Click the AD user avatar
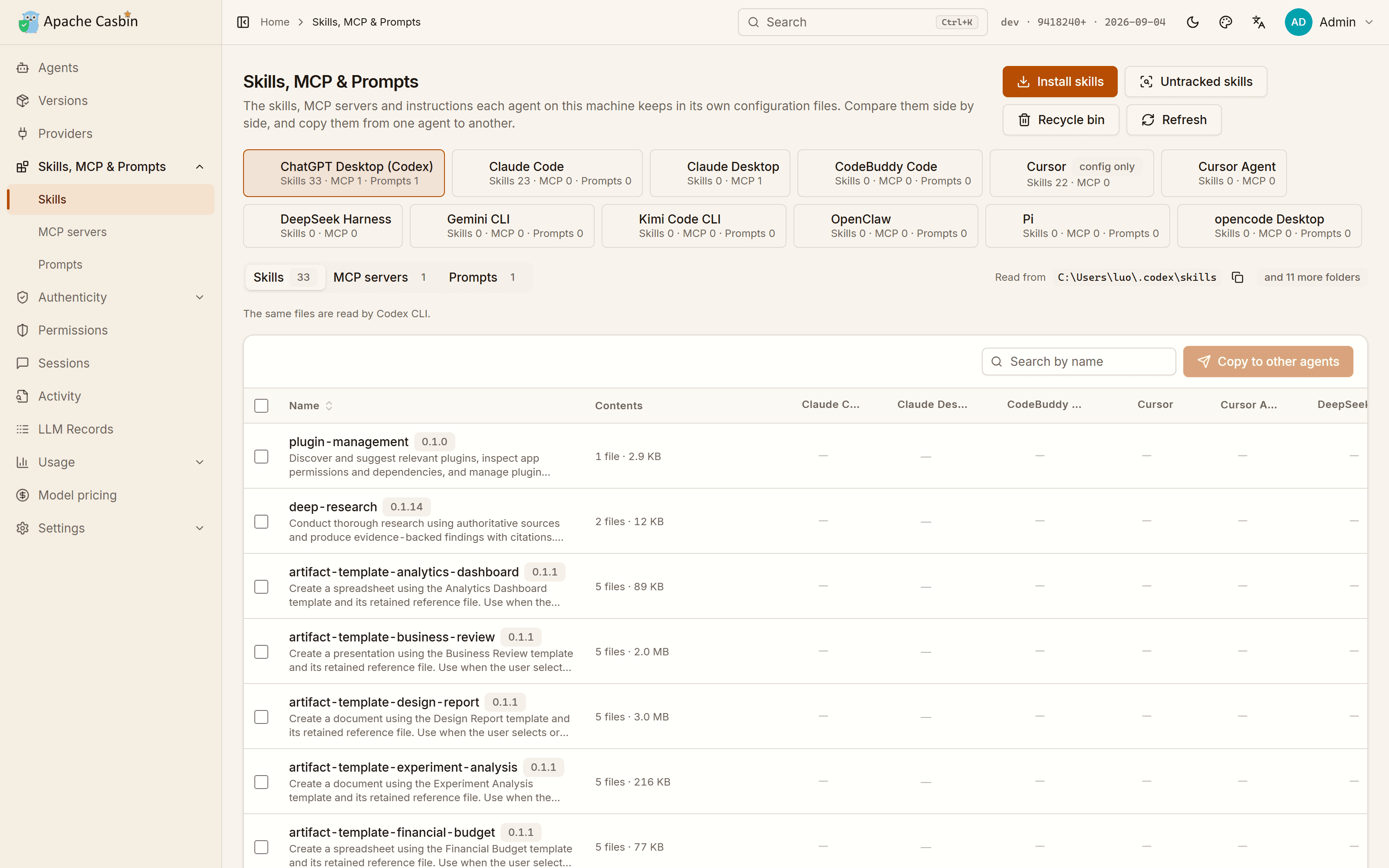 coord(1298,22)
